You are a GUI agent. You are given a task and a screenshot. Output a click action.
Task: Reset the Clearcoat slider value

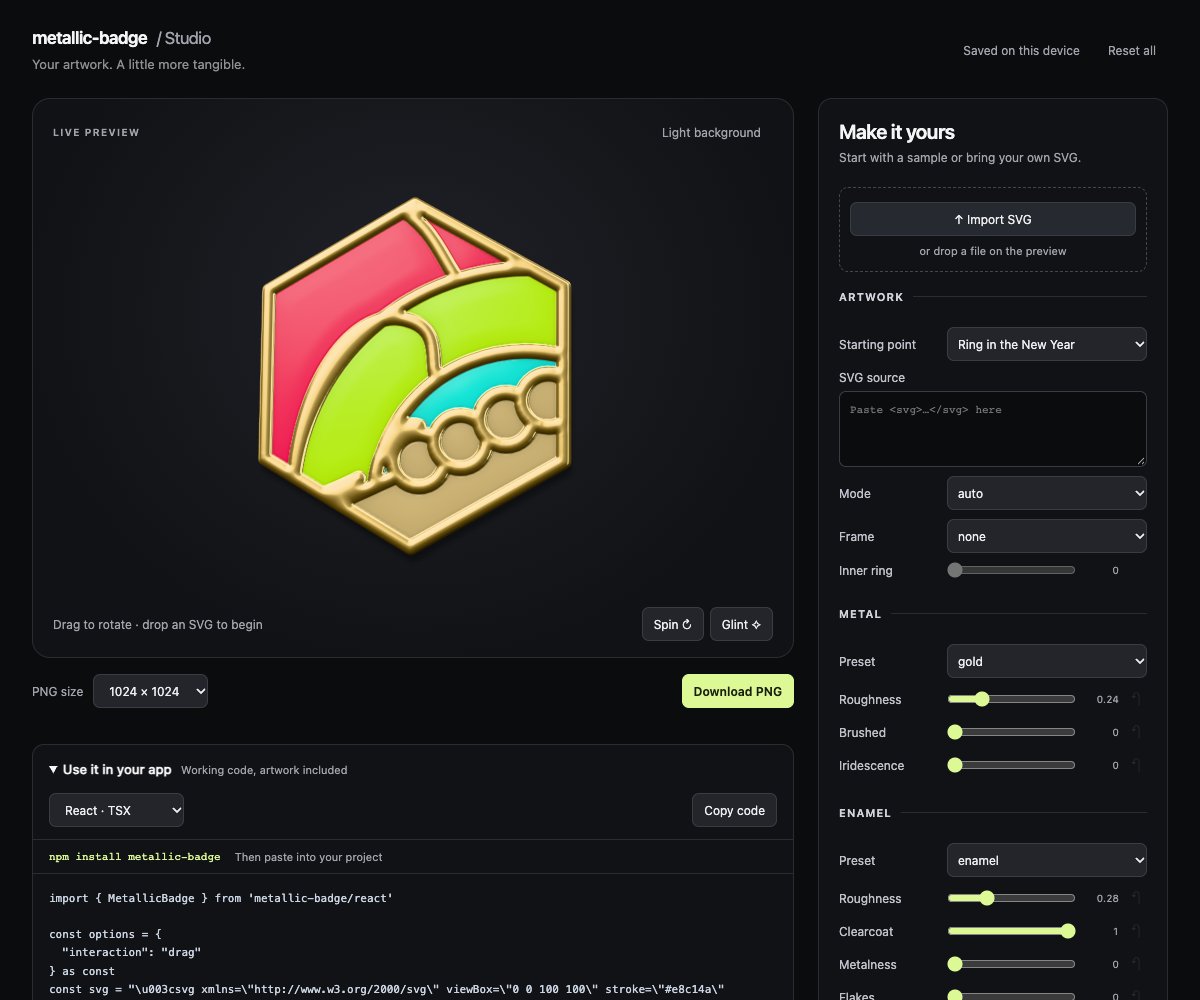(1136, 931)
